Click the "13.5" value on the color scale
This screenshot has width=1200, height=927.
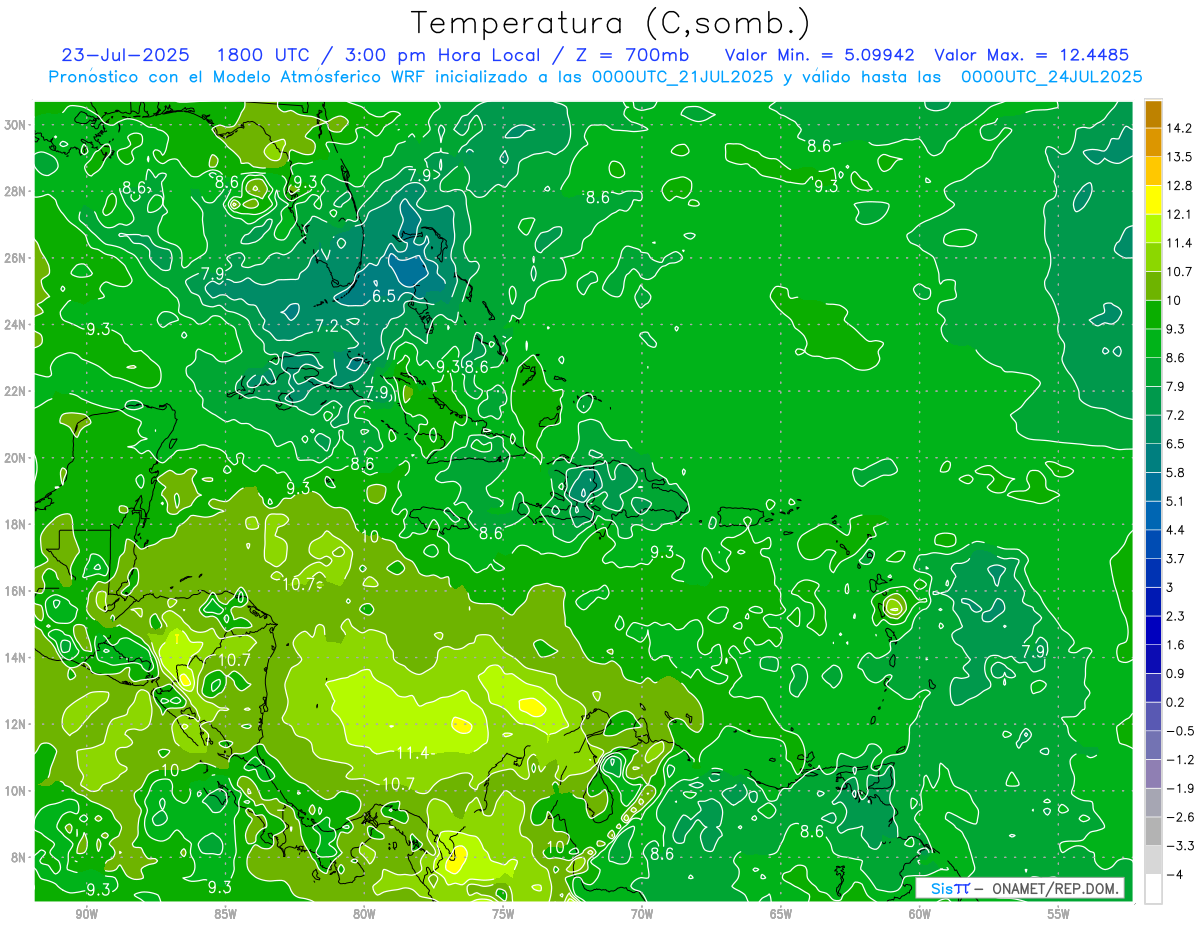coord(1180,157)
